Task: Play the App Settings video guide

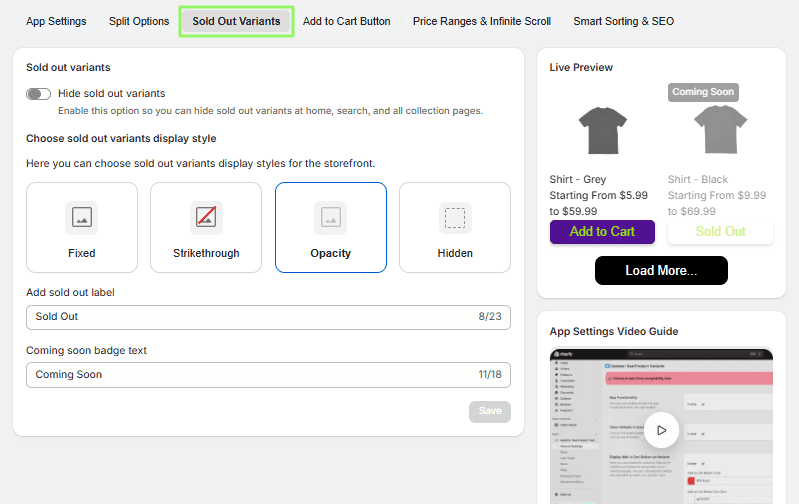Action: pyautogui.click(x=661, y=430)
